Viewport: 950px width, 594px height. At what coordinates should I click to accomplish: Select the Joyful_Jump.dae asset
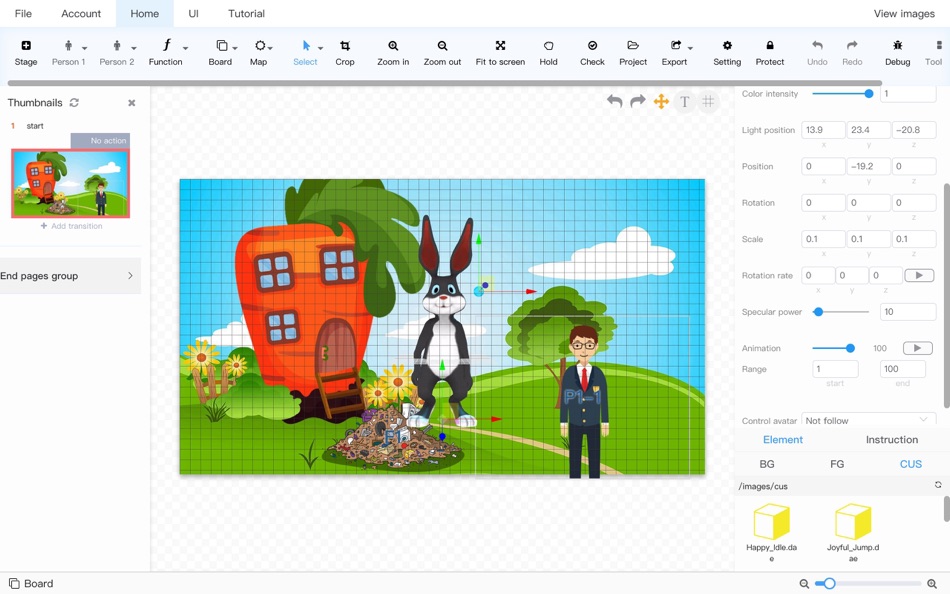[853, 533]
